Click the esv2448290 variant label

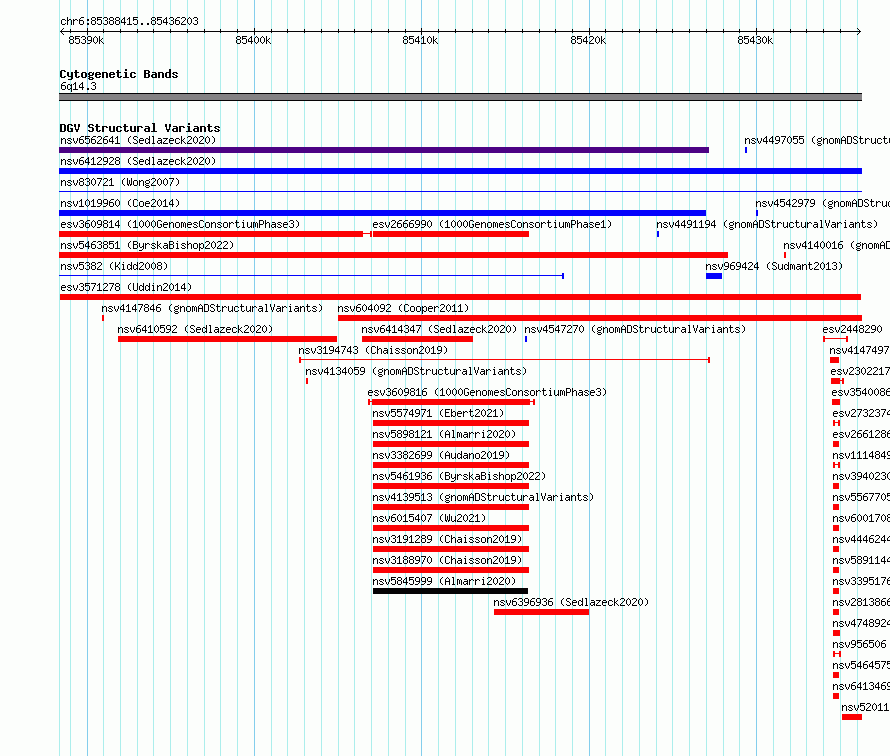(x=853, y=329)
